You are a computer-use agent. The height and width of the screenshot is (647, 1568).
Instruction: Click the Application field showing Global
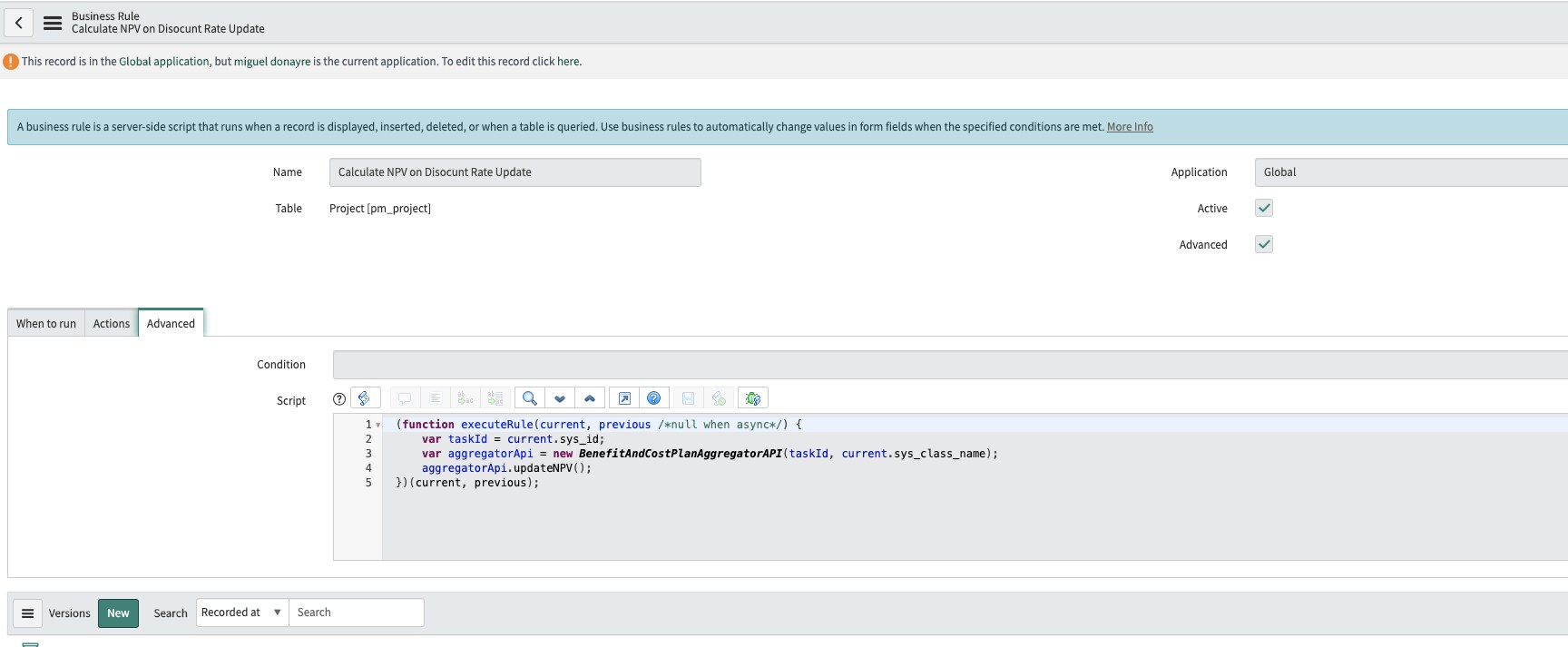(x=1411, y=172)
